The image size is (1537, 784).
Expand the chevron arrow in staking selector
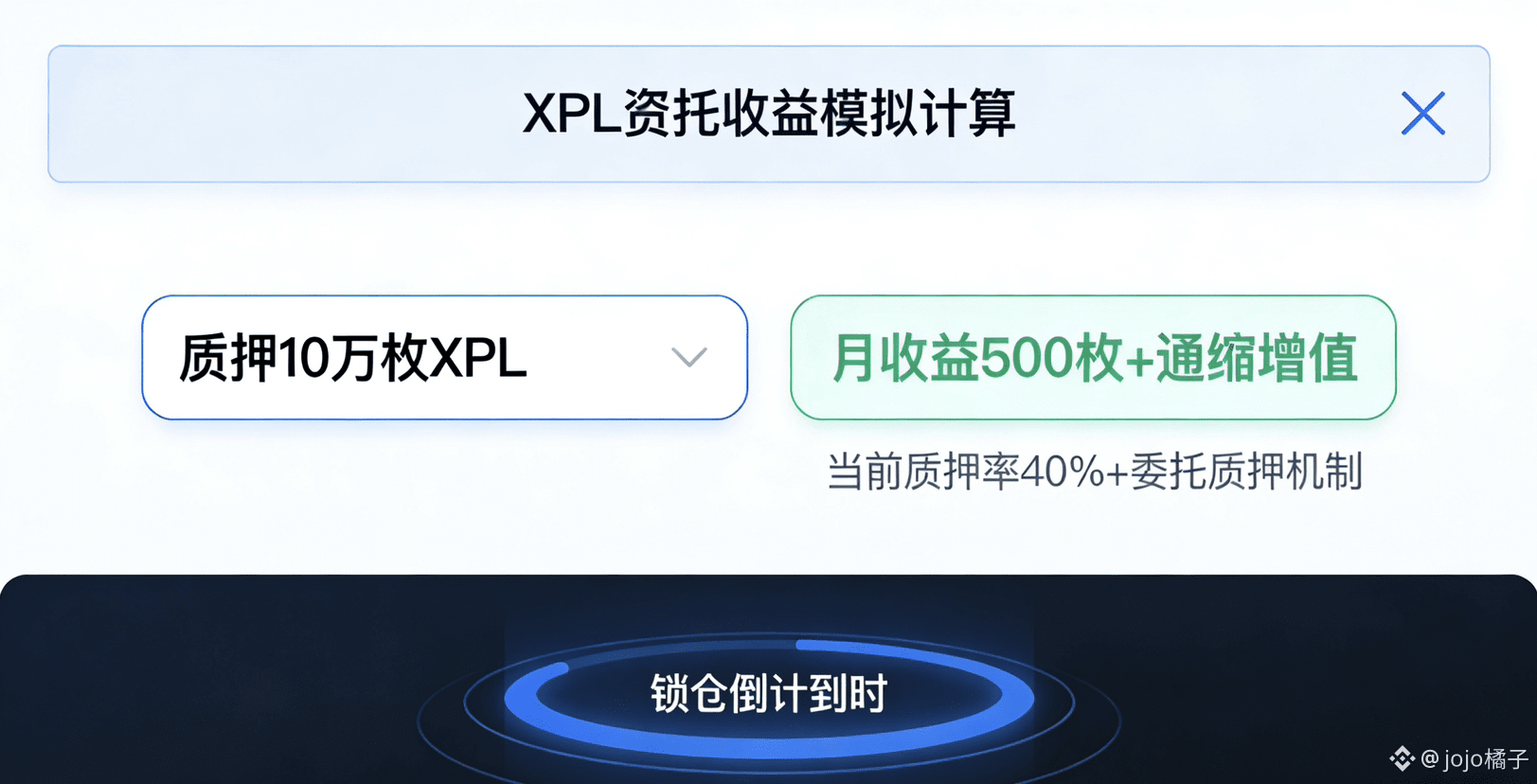688,357
